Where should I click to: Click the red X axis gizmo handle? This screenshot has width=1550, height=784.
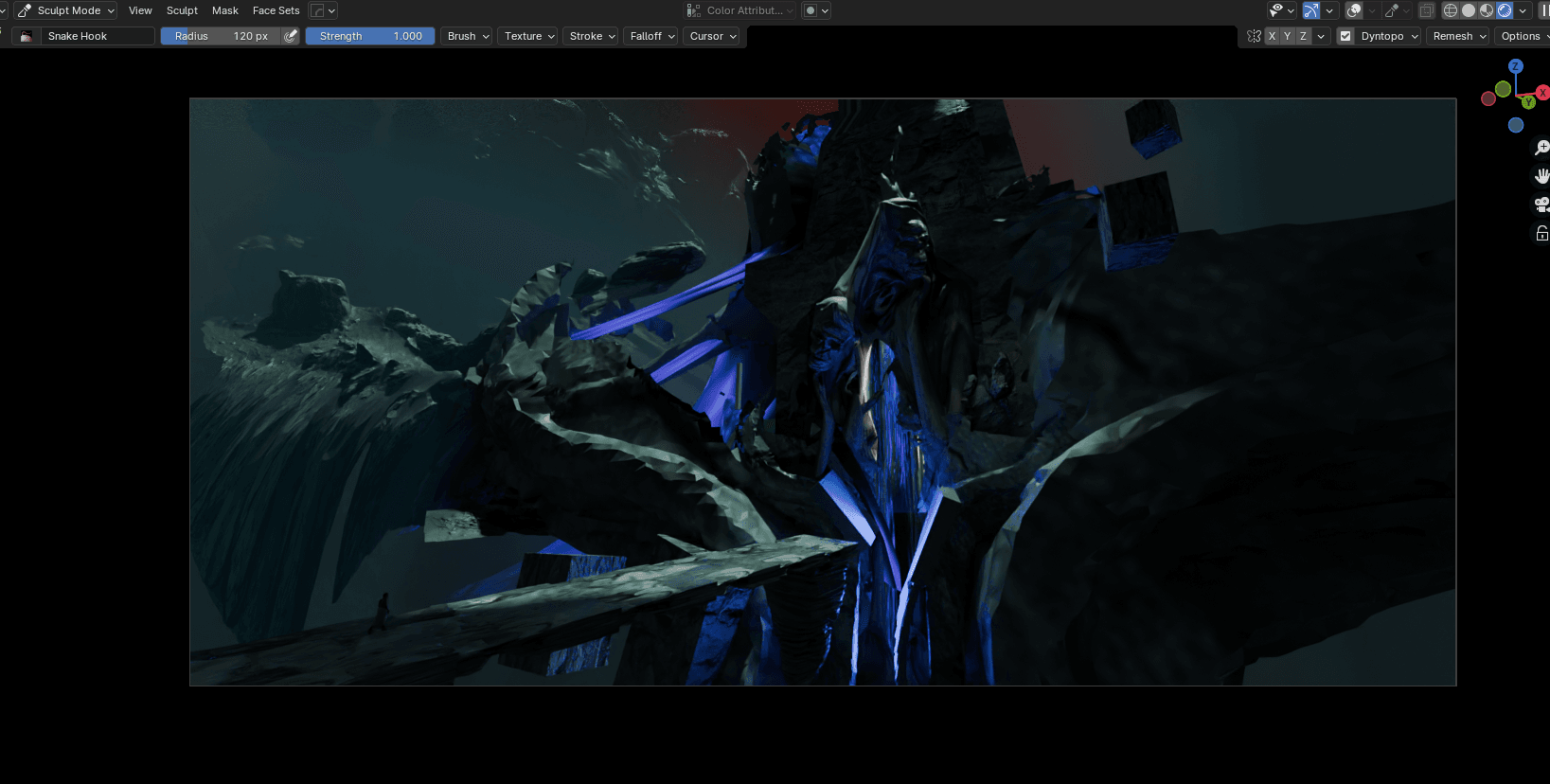1542,93
